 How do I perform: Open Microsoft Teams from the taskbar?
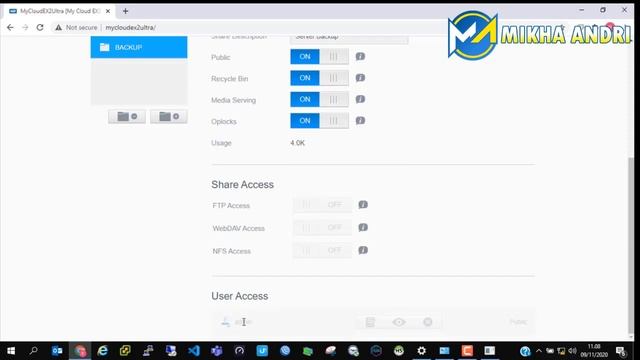(x=217, y=351)
